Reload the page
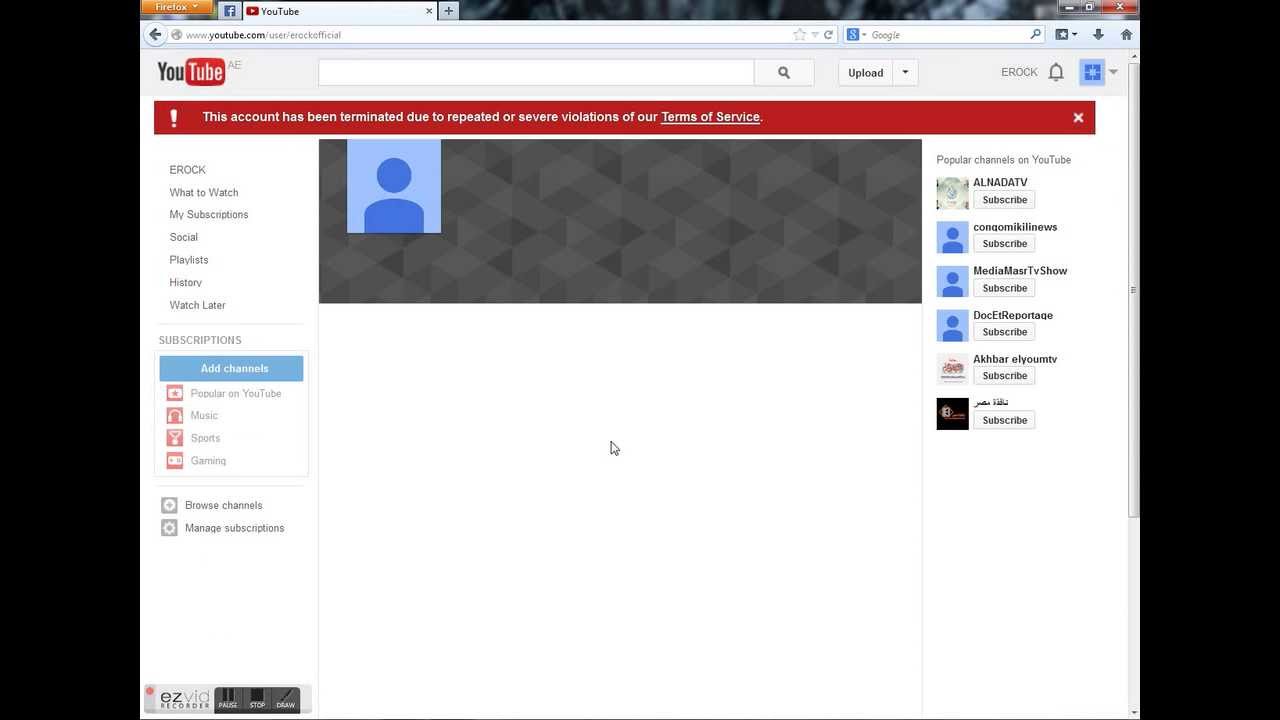Viewport: 1280px width, 720px height. pyautogui.click(x=828, y=34)
